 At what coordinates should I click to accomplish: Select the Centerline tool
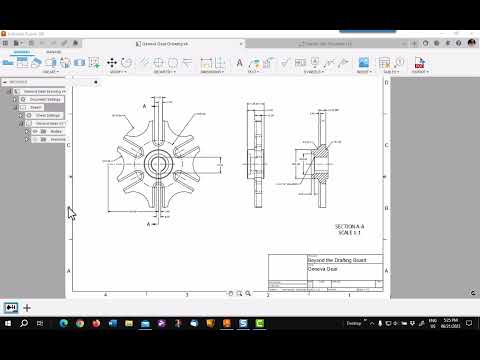[x=144, y=62]
